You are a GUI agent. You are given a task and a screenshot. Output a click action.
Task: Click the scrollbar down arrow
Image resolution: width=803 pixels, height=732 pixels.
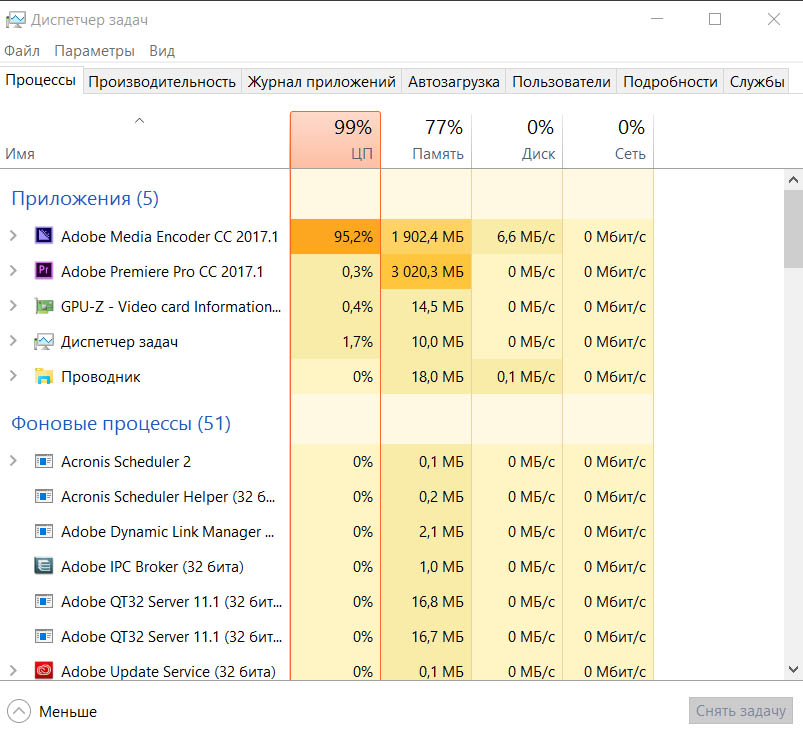click(x=793, y=669)
